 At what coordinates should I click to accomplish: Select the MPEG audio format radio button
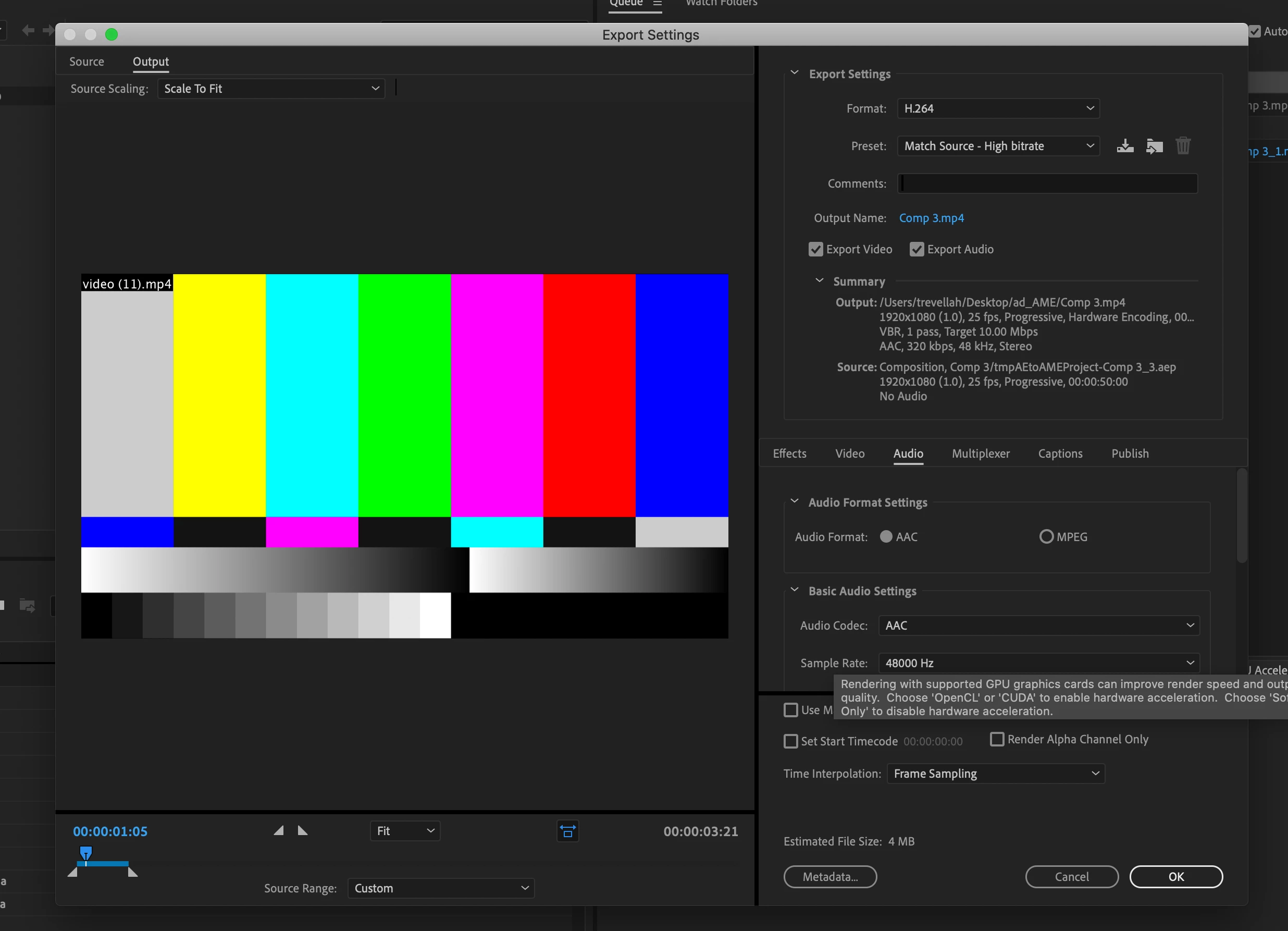[x=1046, y=537]
